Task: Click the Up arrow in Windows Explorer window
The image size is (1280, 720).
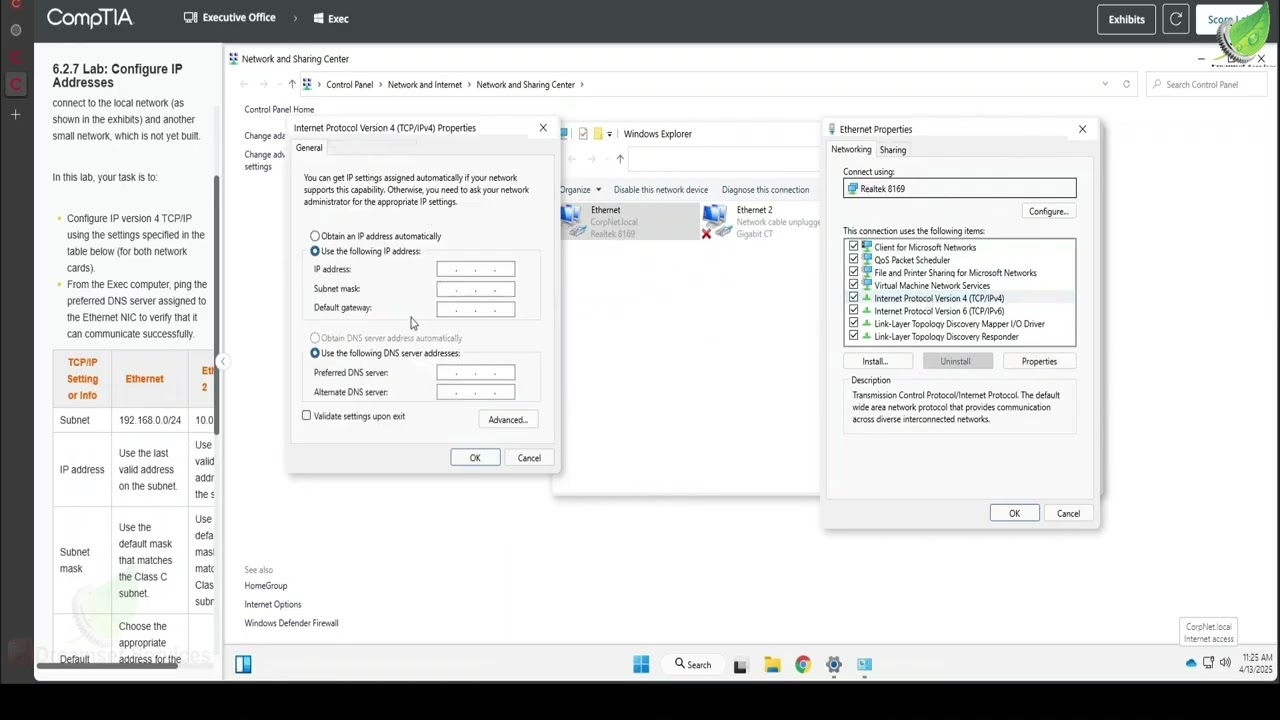Action: 620,159
